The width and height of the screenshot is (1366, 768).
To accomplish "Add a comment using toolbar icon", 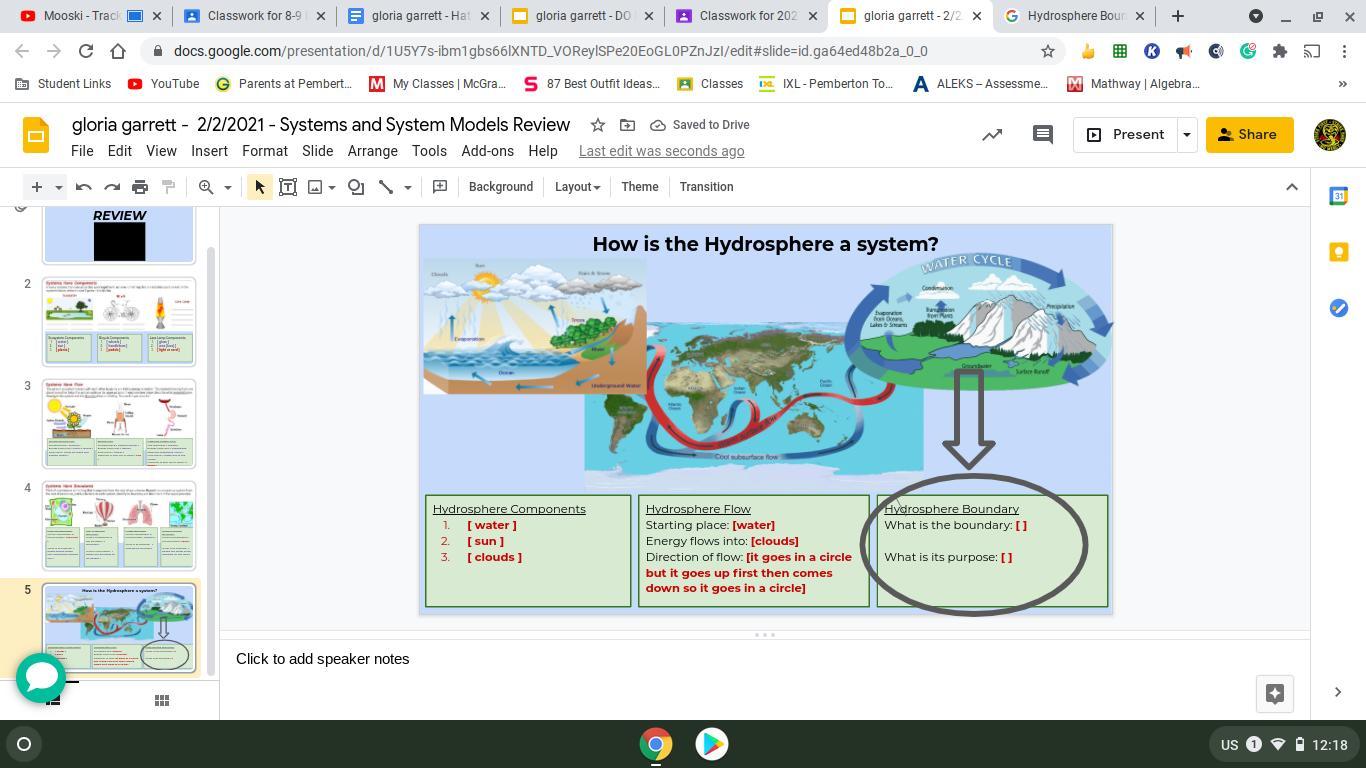I will pos(440,187).
